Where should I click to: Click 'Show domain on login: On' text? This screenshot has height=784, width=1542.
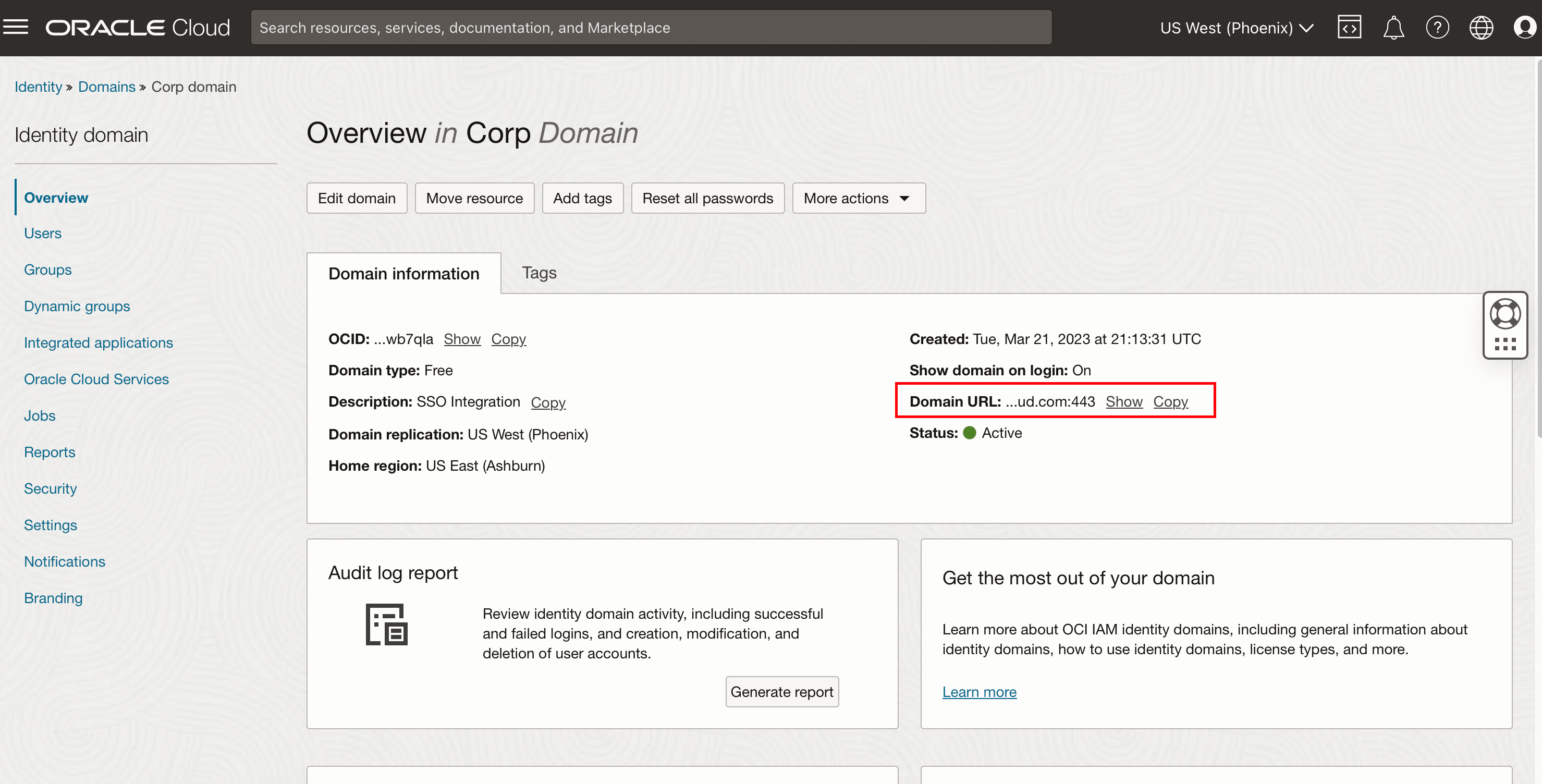click(x=1000, y=371)
